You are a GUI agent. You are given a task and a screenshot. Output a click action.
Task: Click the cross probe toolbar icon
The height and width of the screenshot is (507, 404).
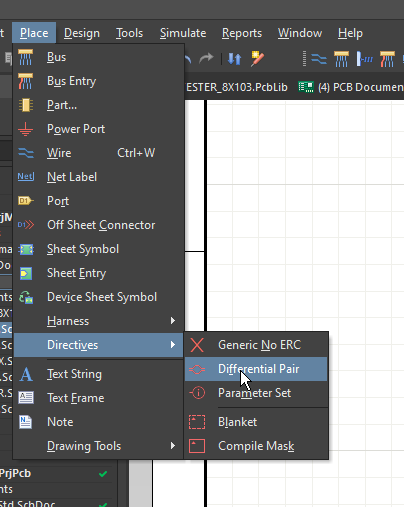pos(257,59)
